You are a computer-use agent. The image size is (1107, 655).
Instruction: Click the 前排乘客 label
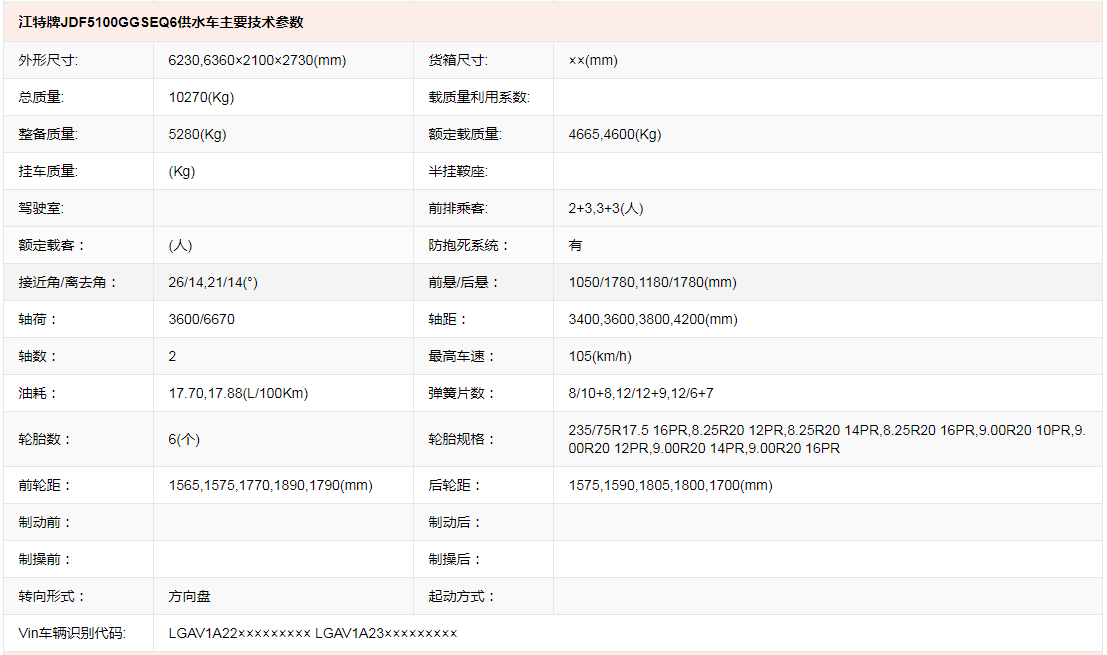pyautogui.click(x=458, y=208)
